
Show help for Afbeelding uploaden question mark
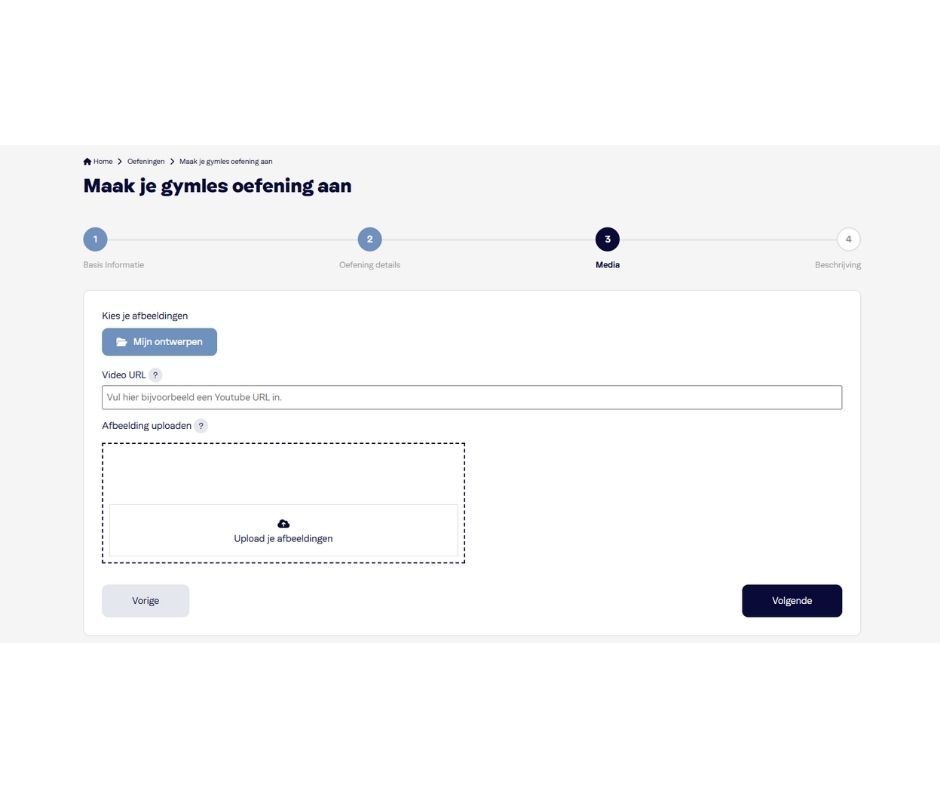point(201,426)
